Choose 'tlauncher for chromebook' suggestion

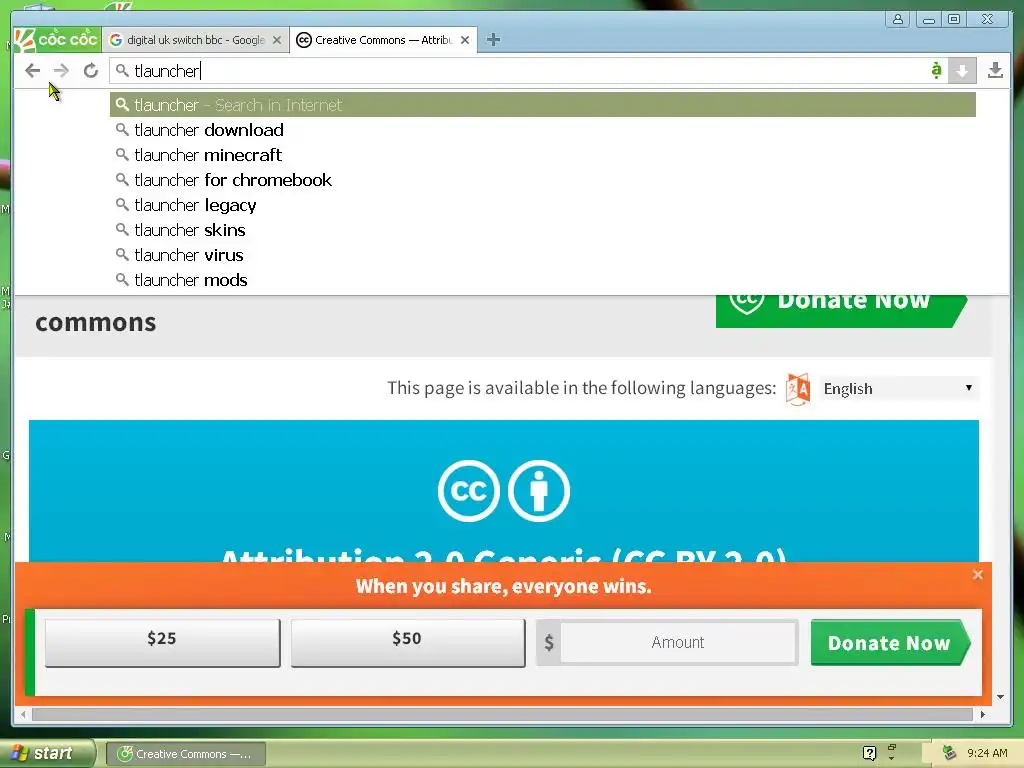(543, 180)
